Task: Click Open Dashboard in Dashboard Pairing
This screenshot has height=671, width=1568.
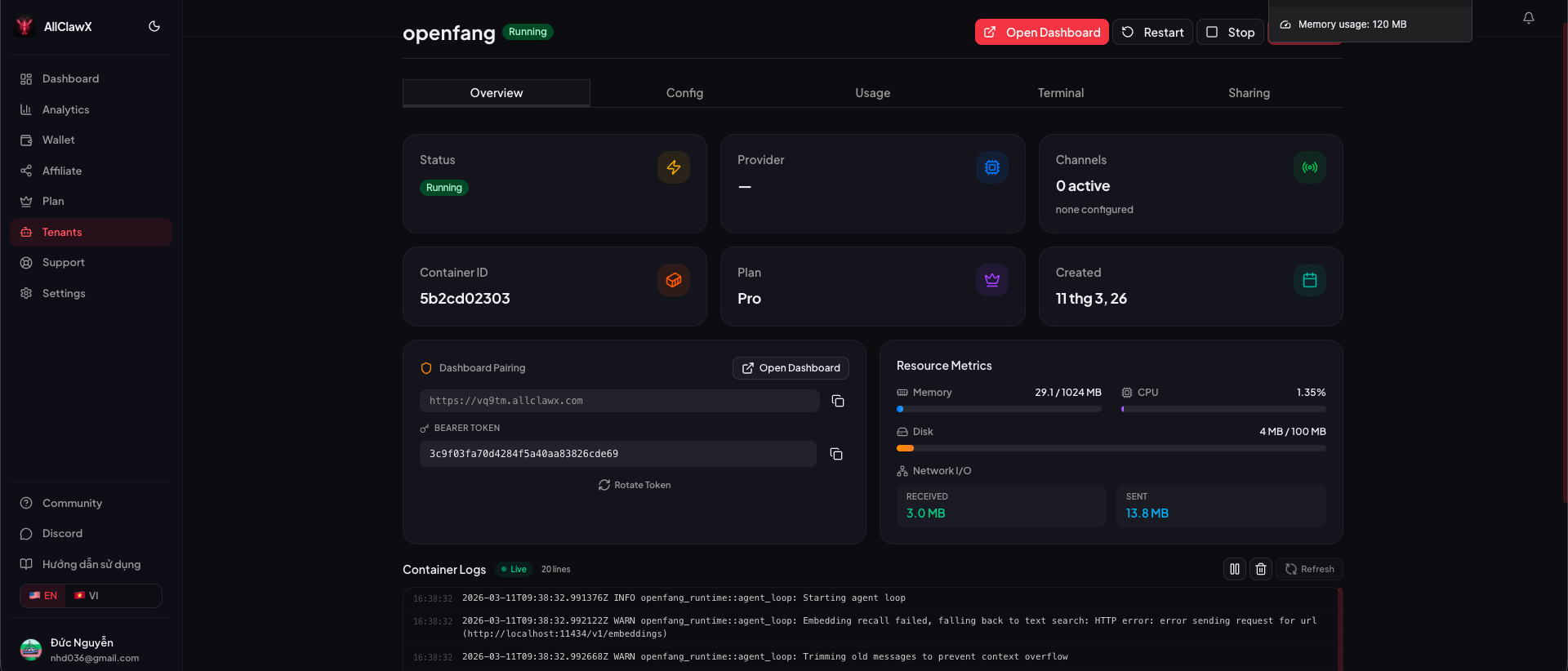Action: click(x=791, y=368)
